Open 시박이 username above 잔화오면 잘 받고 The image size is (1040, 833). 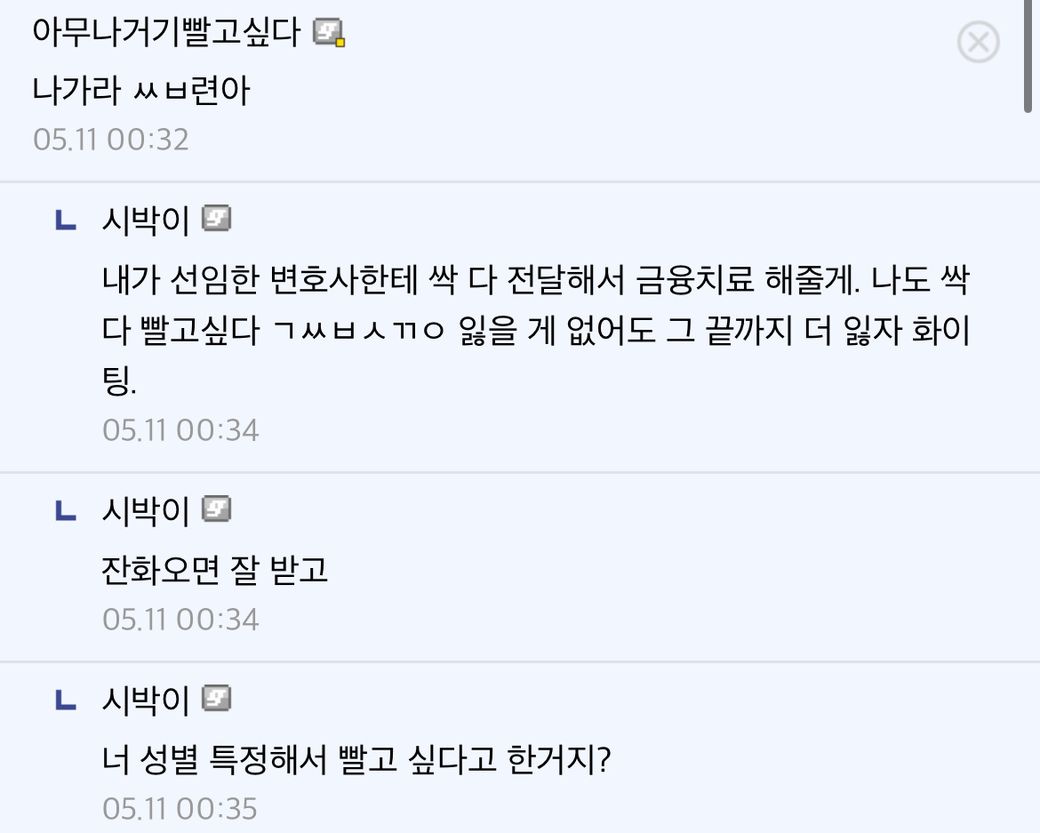146,511
